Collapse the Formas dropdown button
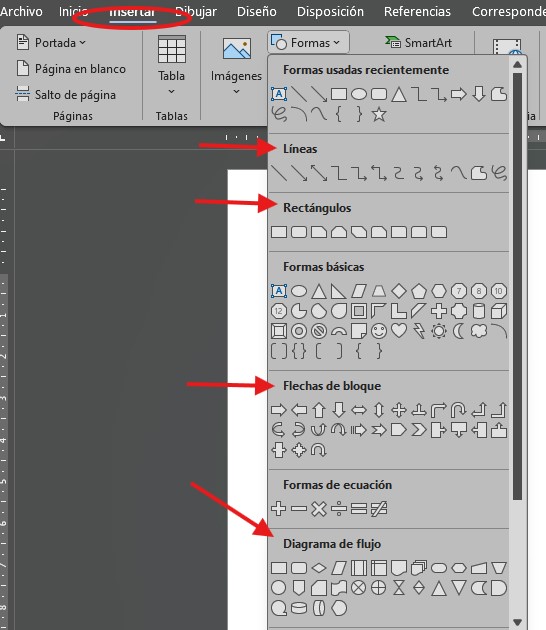546x630 pixels. [x=308, y=42]
